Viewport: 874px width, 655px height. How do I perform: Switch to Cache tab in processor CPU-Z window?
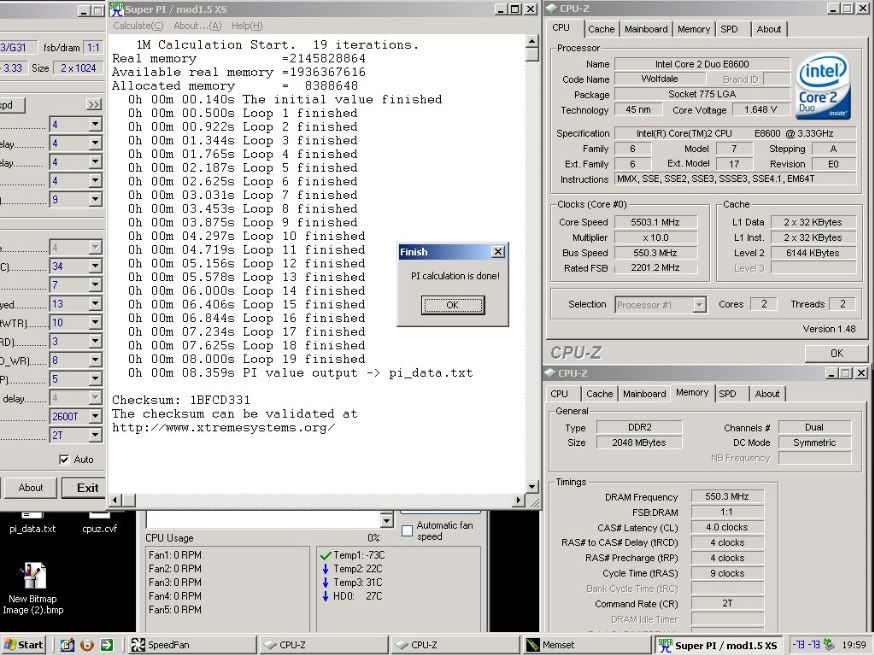click(601, 29)
